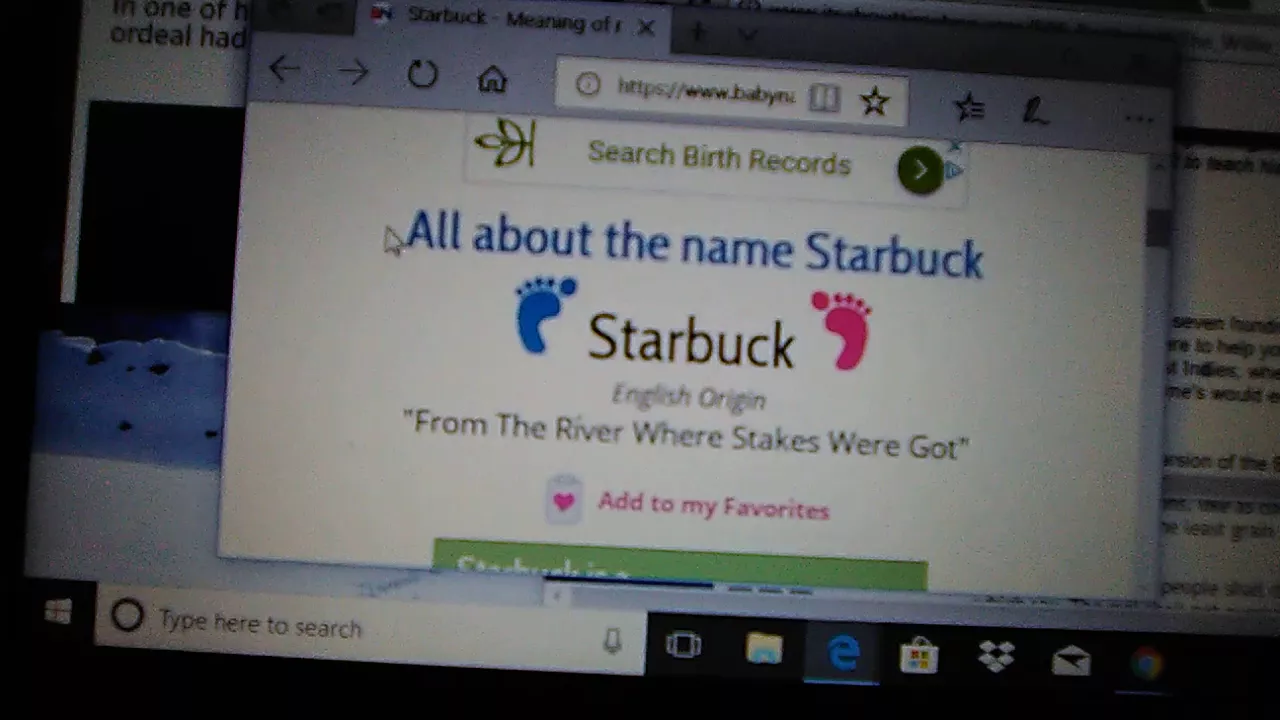The width and height of the screenshot is (1280, 720).
Task: Click the Type here to search box
Action: 370,627
